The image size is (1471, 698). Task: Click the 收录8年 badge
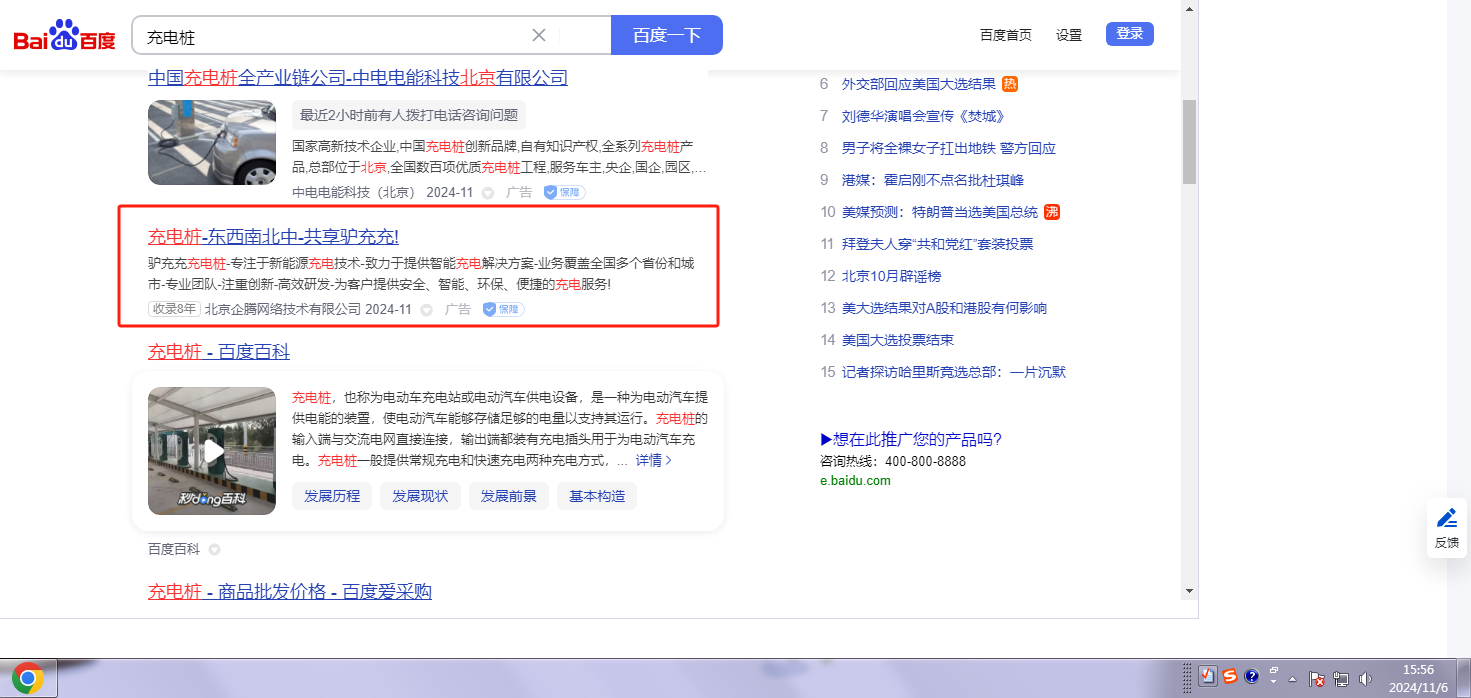[175, 310]
